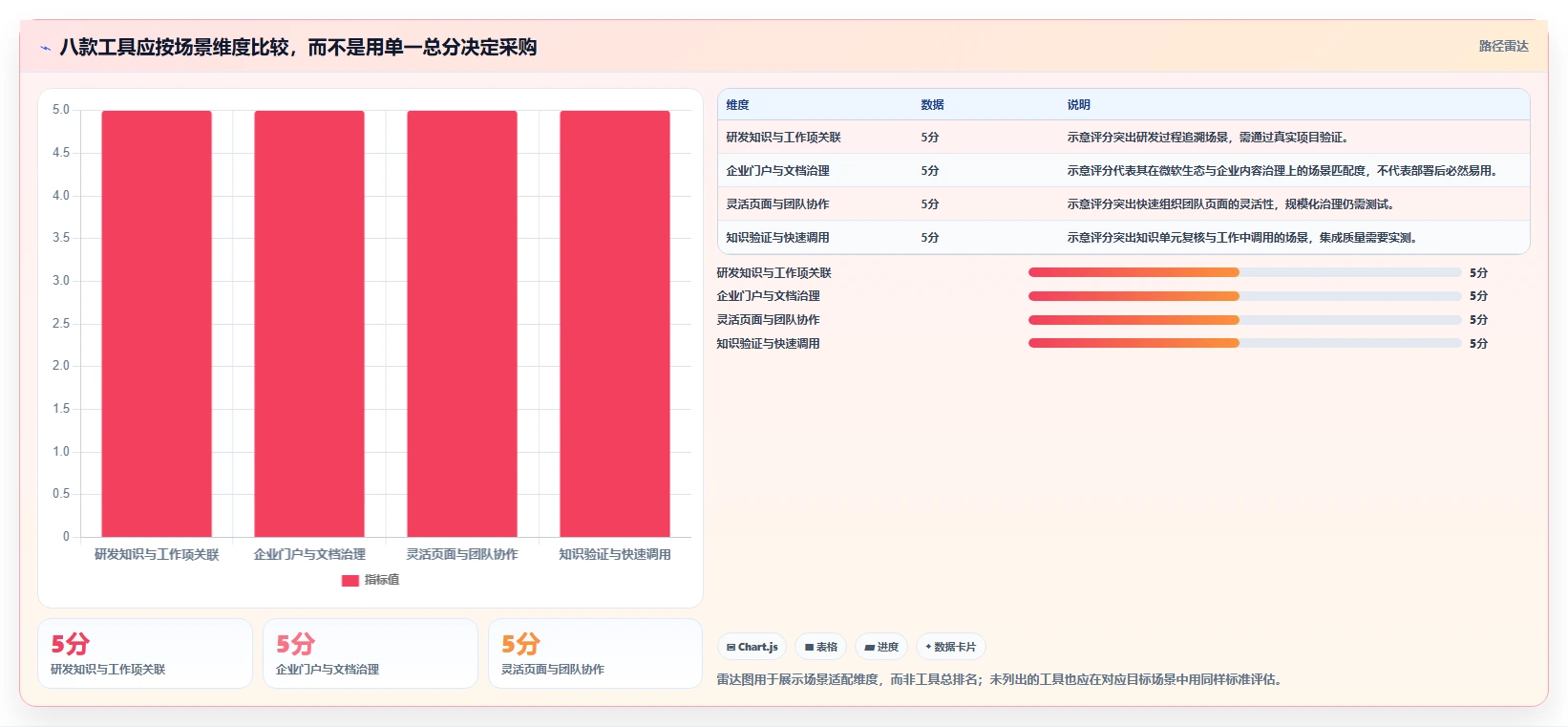
Task: Click the x-axis label 知识验证与快速调用
Action: tap(615, 554)
